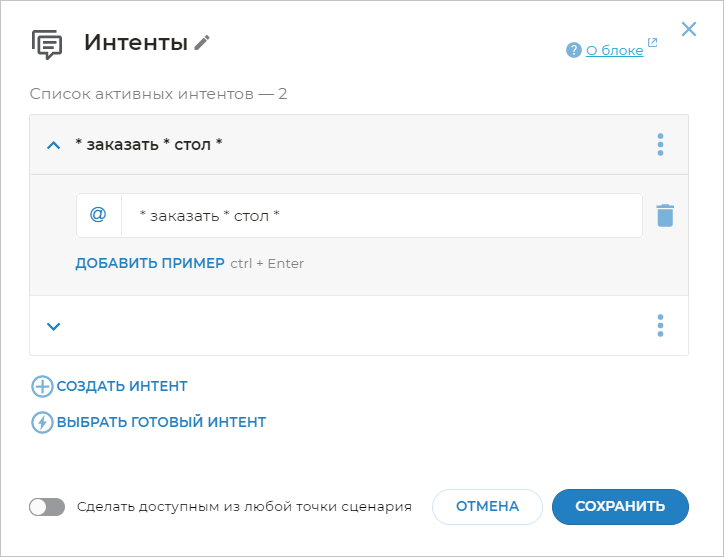
Task: Click the question mark help icon
Action: coord(573,50)
